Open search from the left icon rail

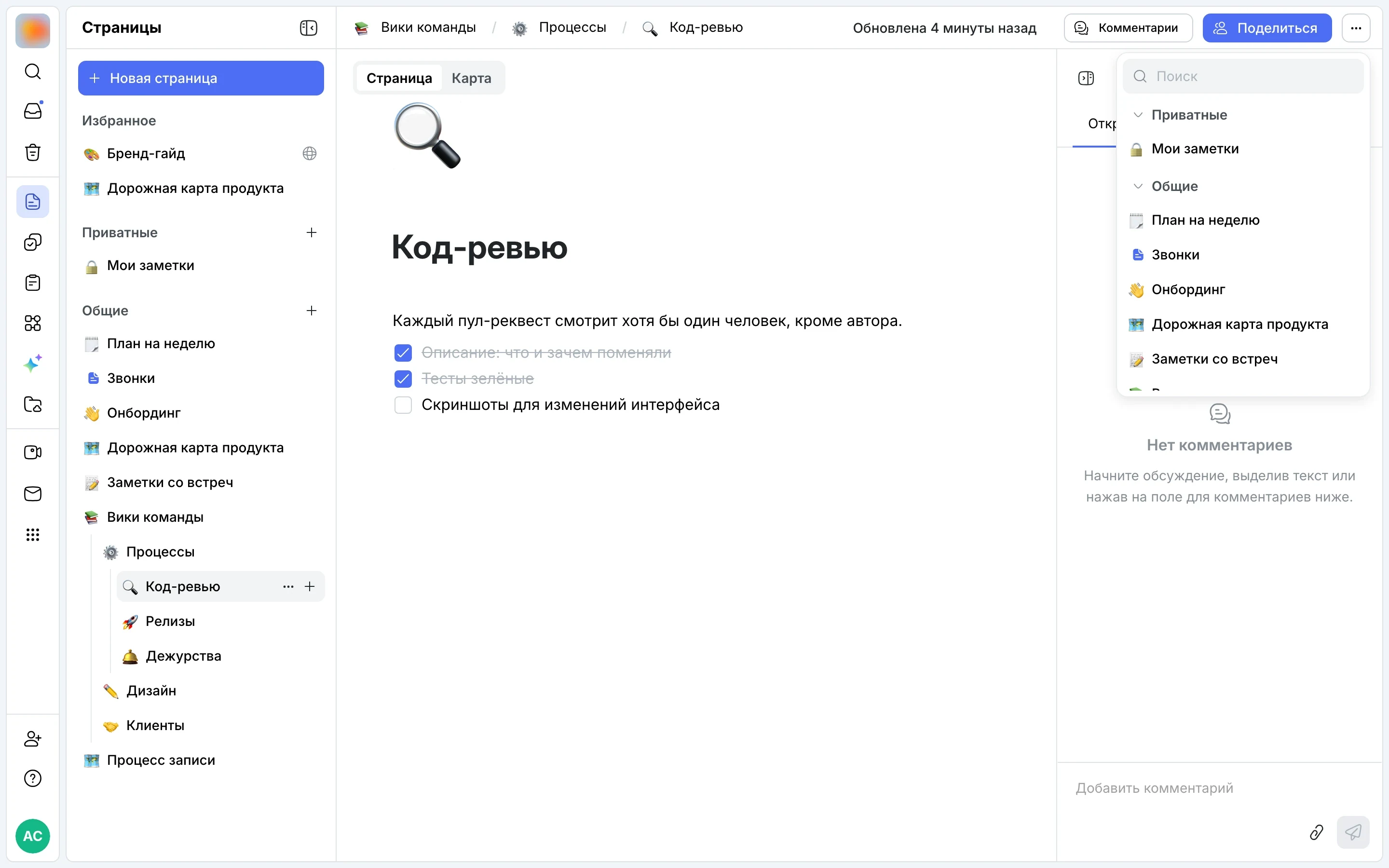pyautogui.click(x=33, y=72)
